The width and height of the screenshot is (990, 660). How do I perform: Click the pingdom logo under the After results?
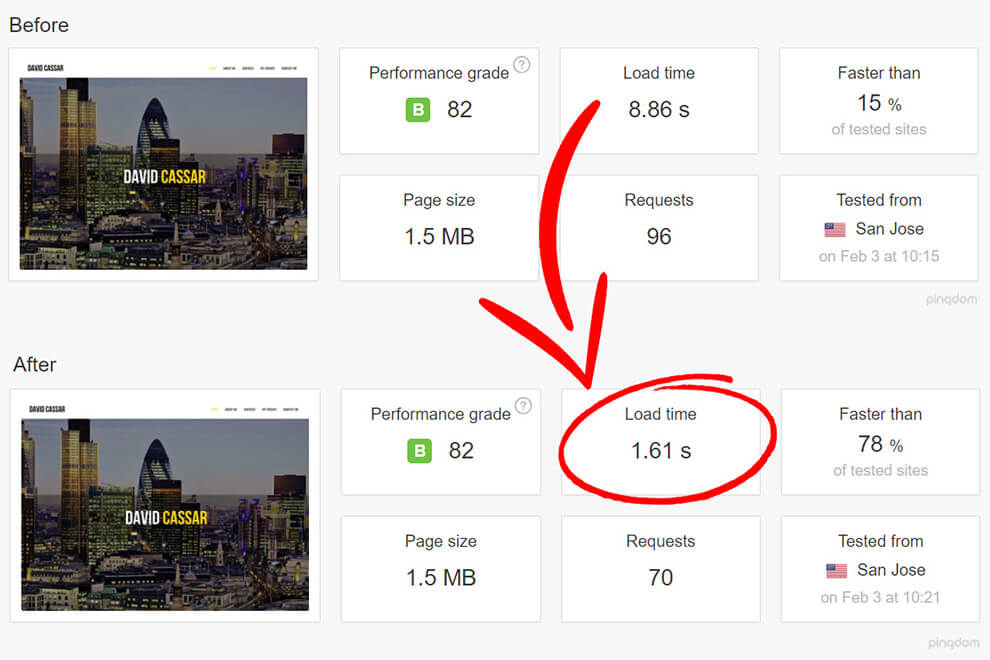[953, 641]
